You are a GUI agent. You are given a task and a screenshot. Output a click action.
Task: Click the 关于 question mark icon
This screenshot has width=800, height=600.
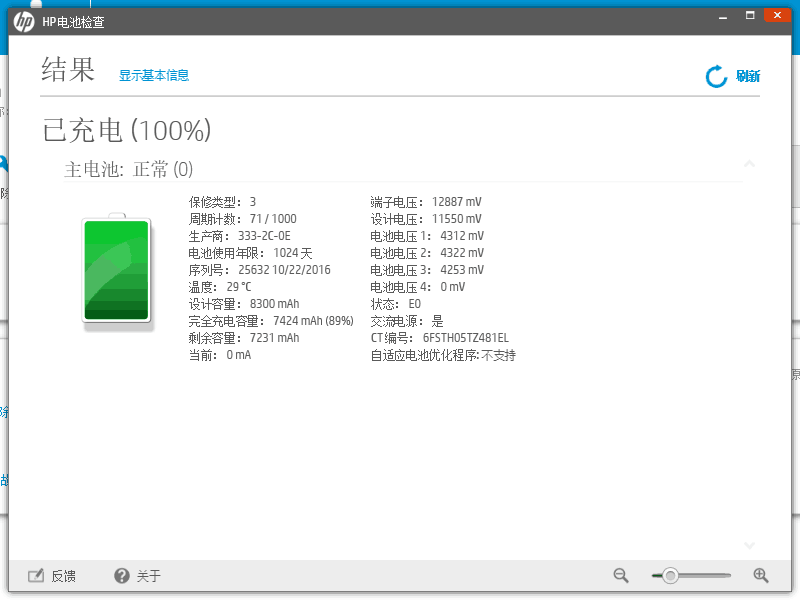[122, 576]
